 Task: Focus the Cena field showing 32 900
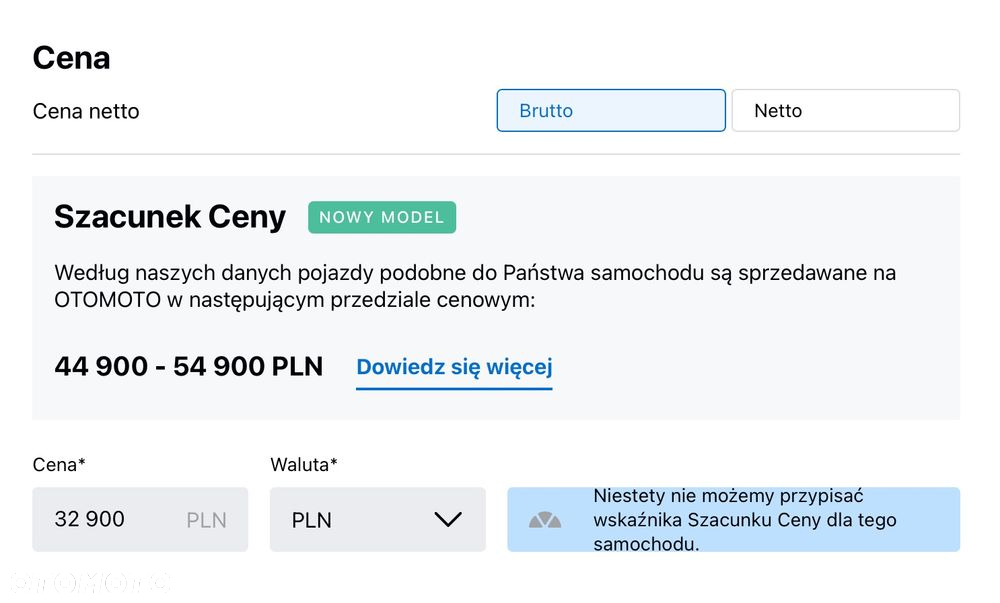(140, 519)
